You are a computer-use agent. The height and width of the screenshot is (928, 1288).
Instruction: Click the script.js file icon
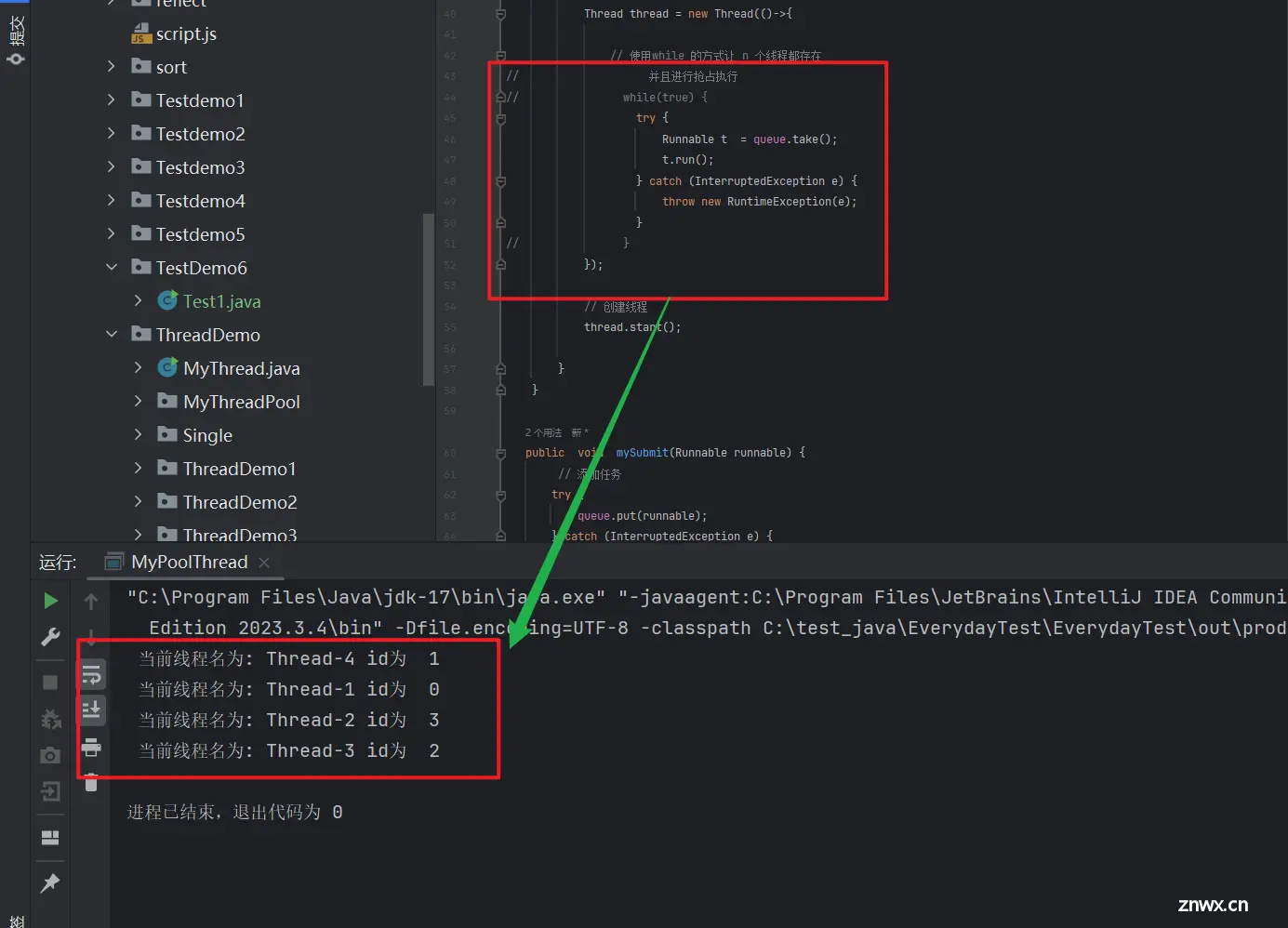[x=140, y=34]
